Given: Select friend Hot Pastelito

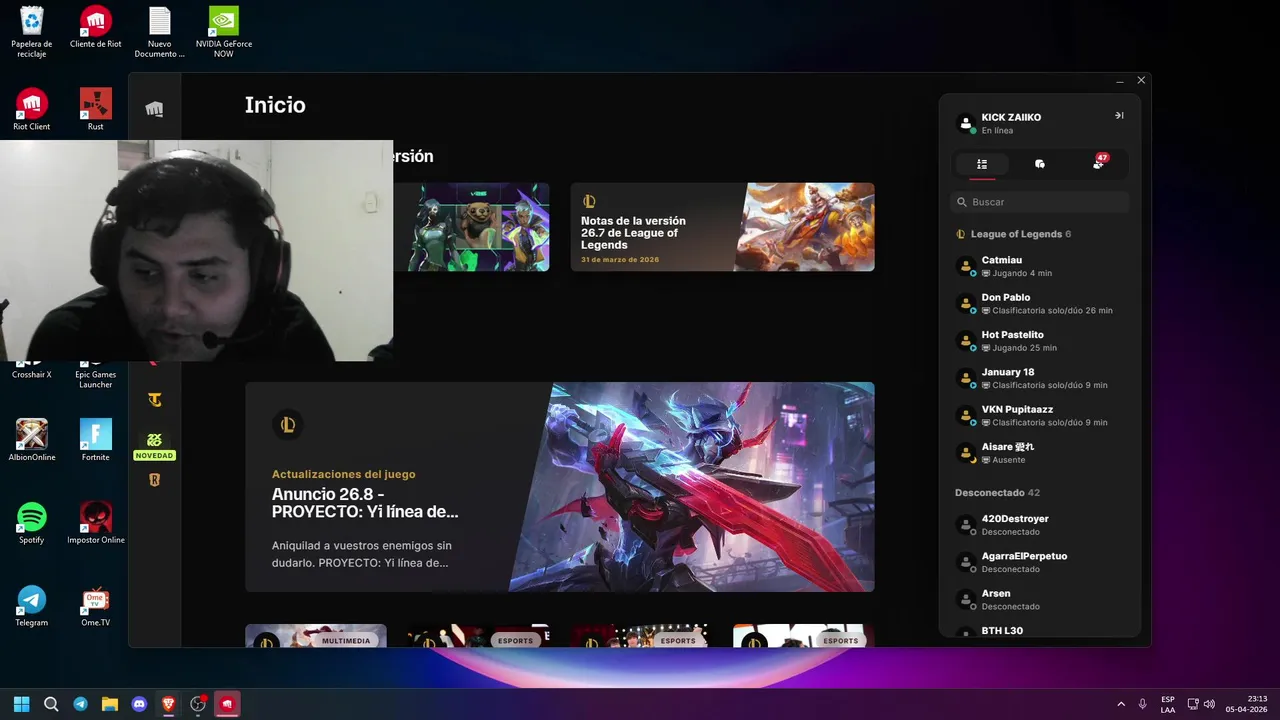Looking at the screenshot, I should [1040, 341].
